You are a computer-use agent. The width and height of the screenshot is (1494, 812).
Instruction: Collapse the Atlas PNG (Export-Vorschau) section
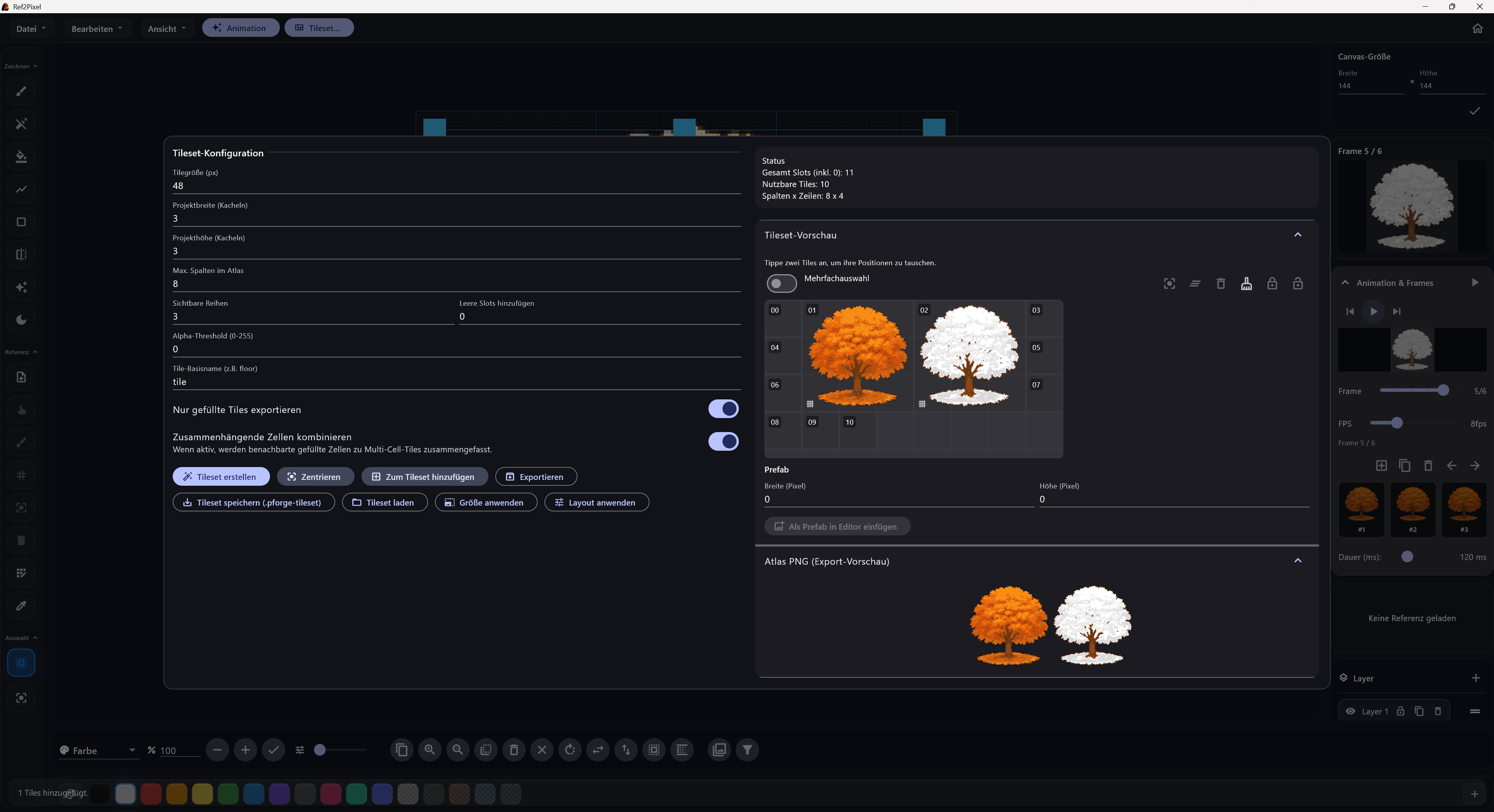[x=1298, y=560]
